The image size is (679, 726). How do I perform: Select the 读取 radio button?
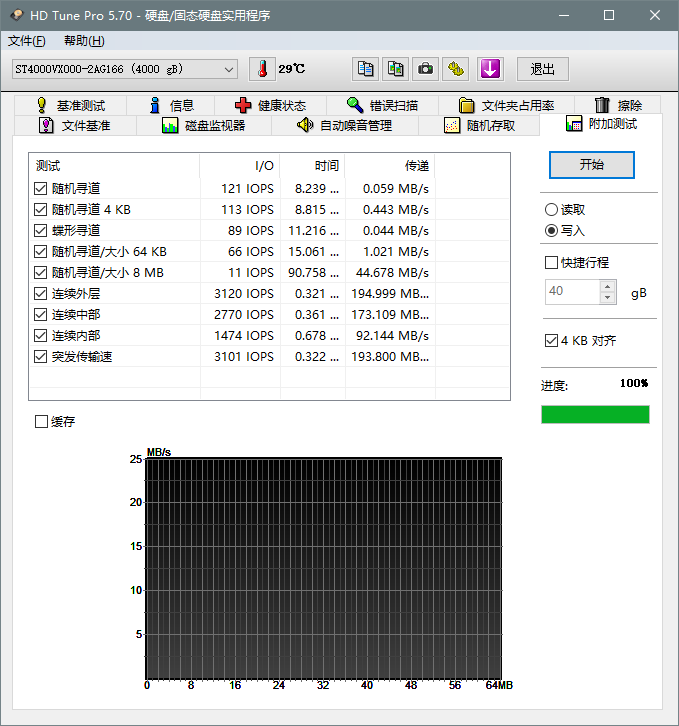click(x=551, y=210)
